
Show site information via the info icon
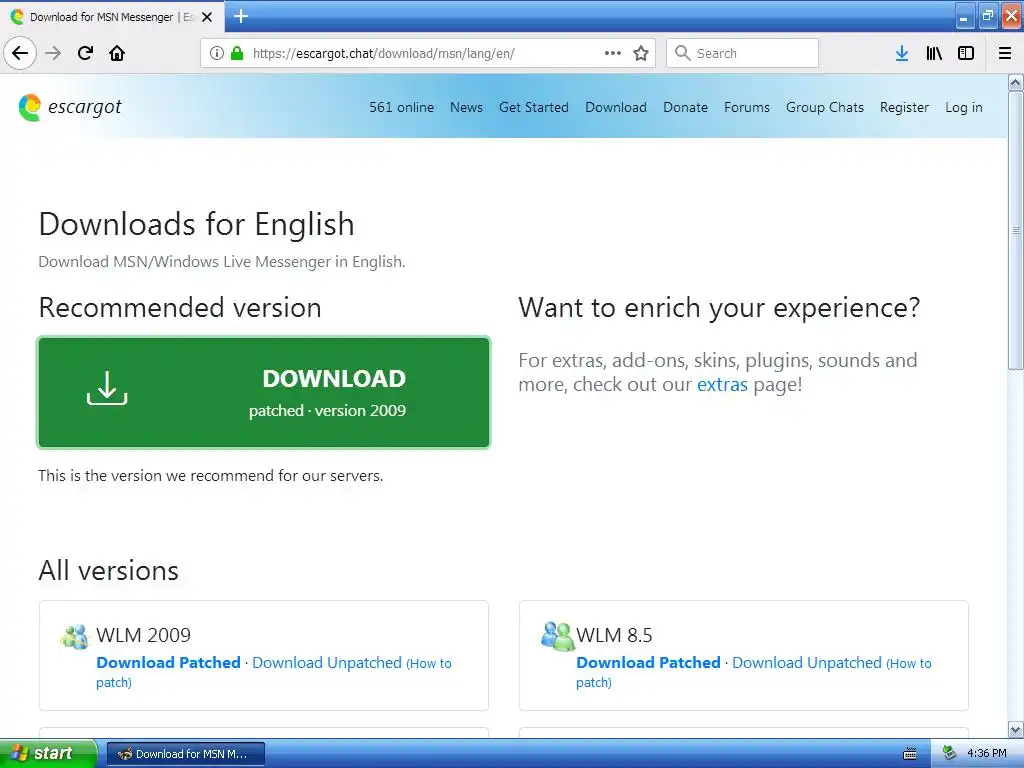tap(217, 53)
